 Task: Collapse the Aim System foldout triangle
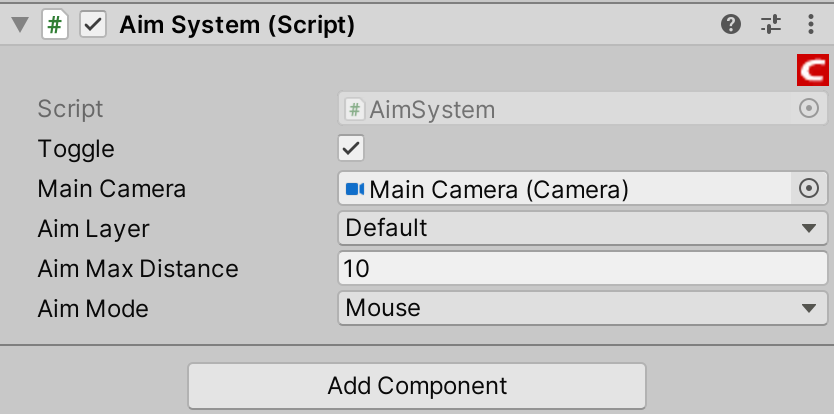(x=20, y=25)
